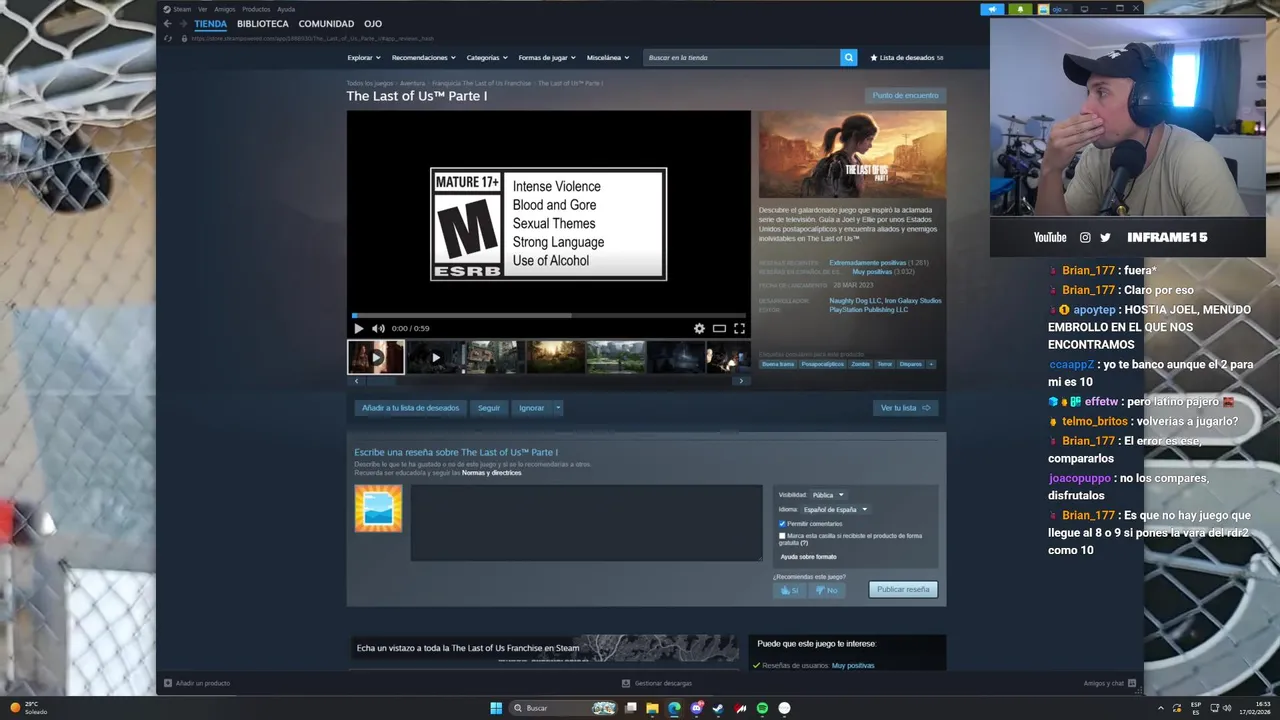Open Steam notifications bell
This screenshot has width=1280, height=720.
(1020, 9)
